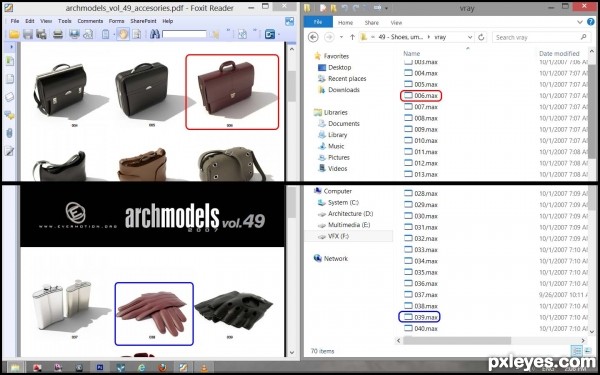Click the file list horizontal scrollbar
600x375 pixels.
coord(491,340)
